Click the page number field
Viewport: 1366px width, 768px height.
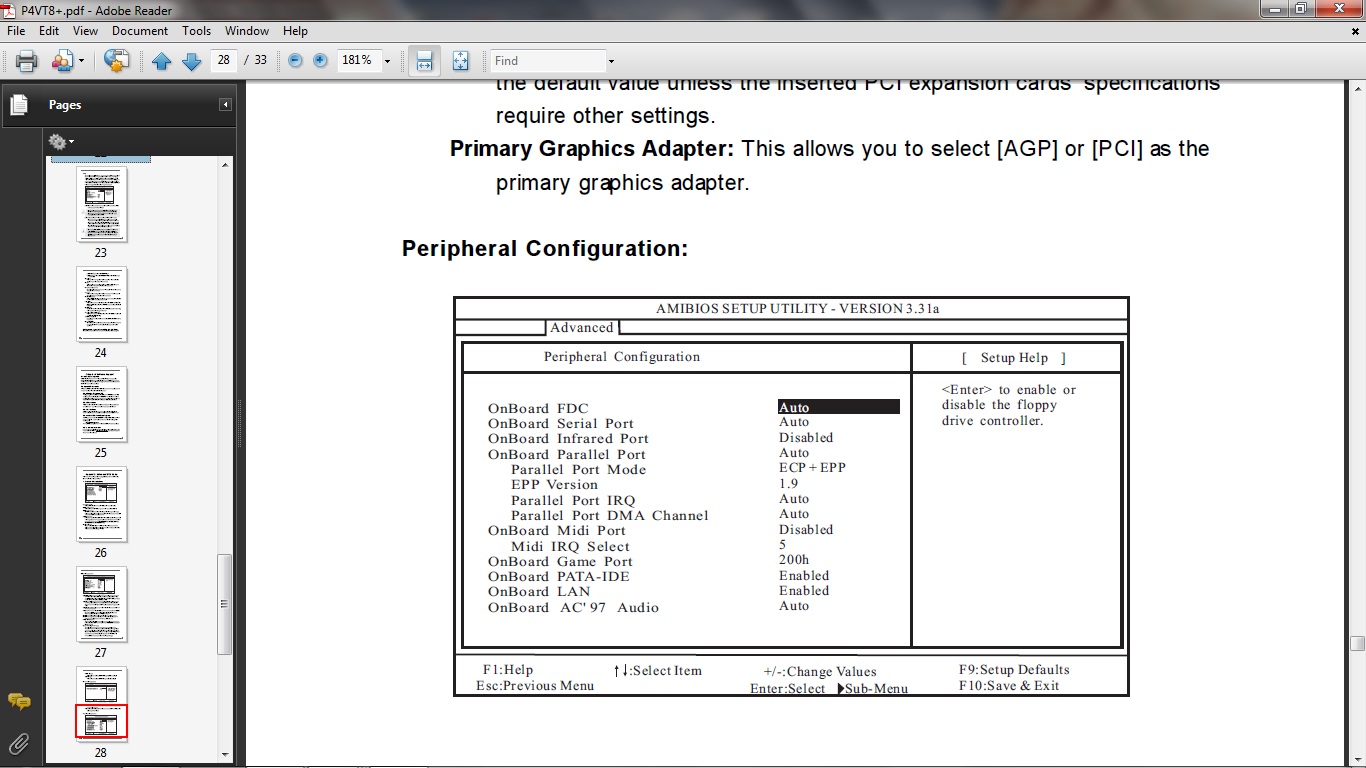224,60
